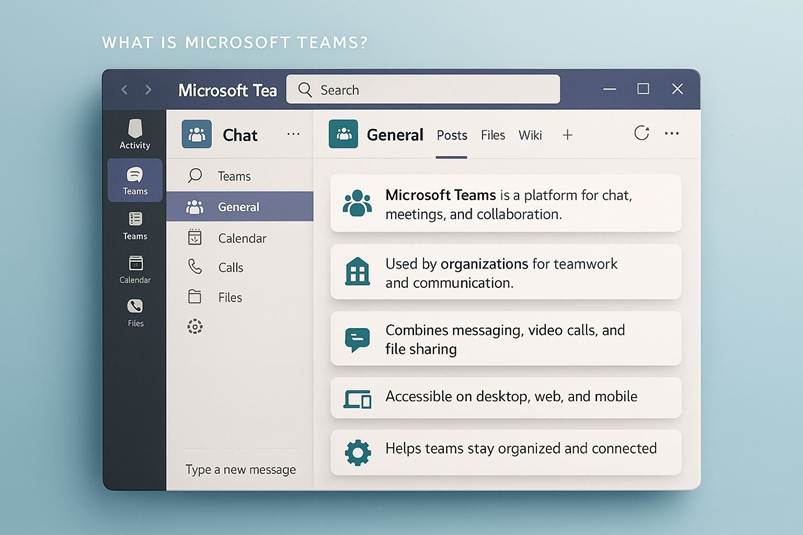The height and width of the screenshot is (535, 803).
Task: Click the Chat panel people avatar icon
Action: 197,134
